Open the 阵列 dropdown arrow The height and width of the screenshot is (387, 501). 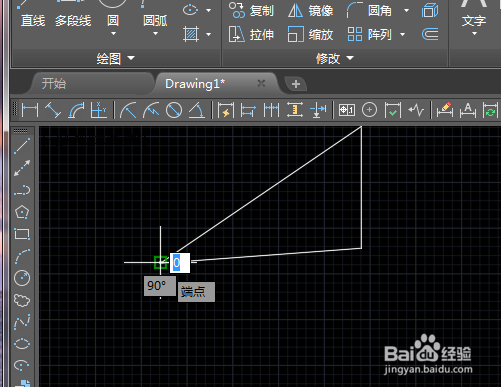tap(402, 34)
